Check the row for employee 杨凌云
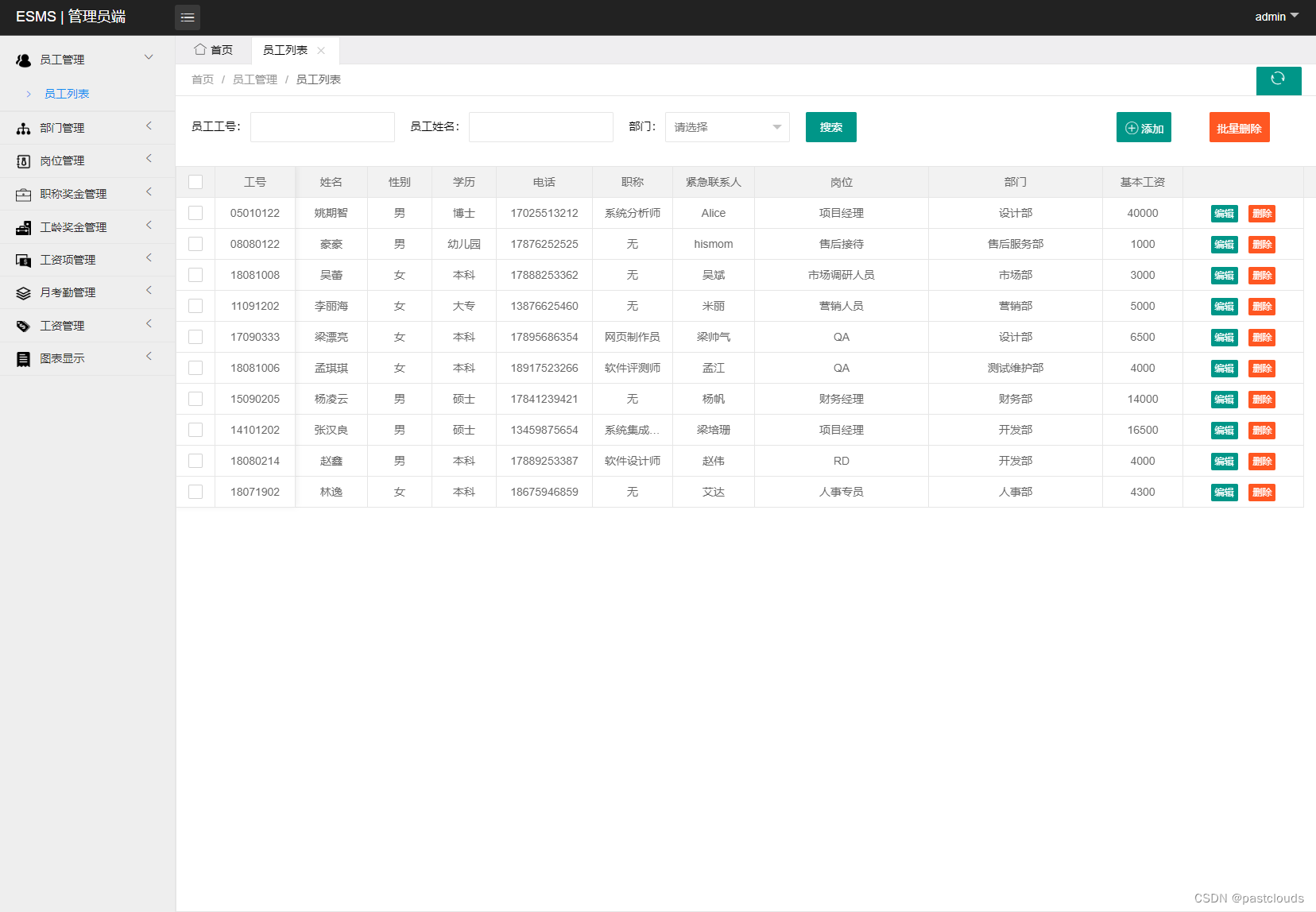1316x912 pixels. tap(195, 399)
